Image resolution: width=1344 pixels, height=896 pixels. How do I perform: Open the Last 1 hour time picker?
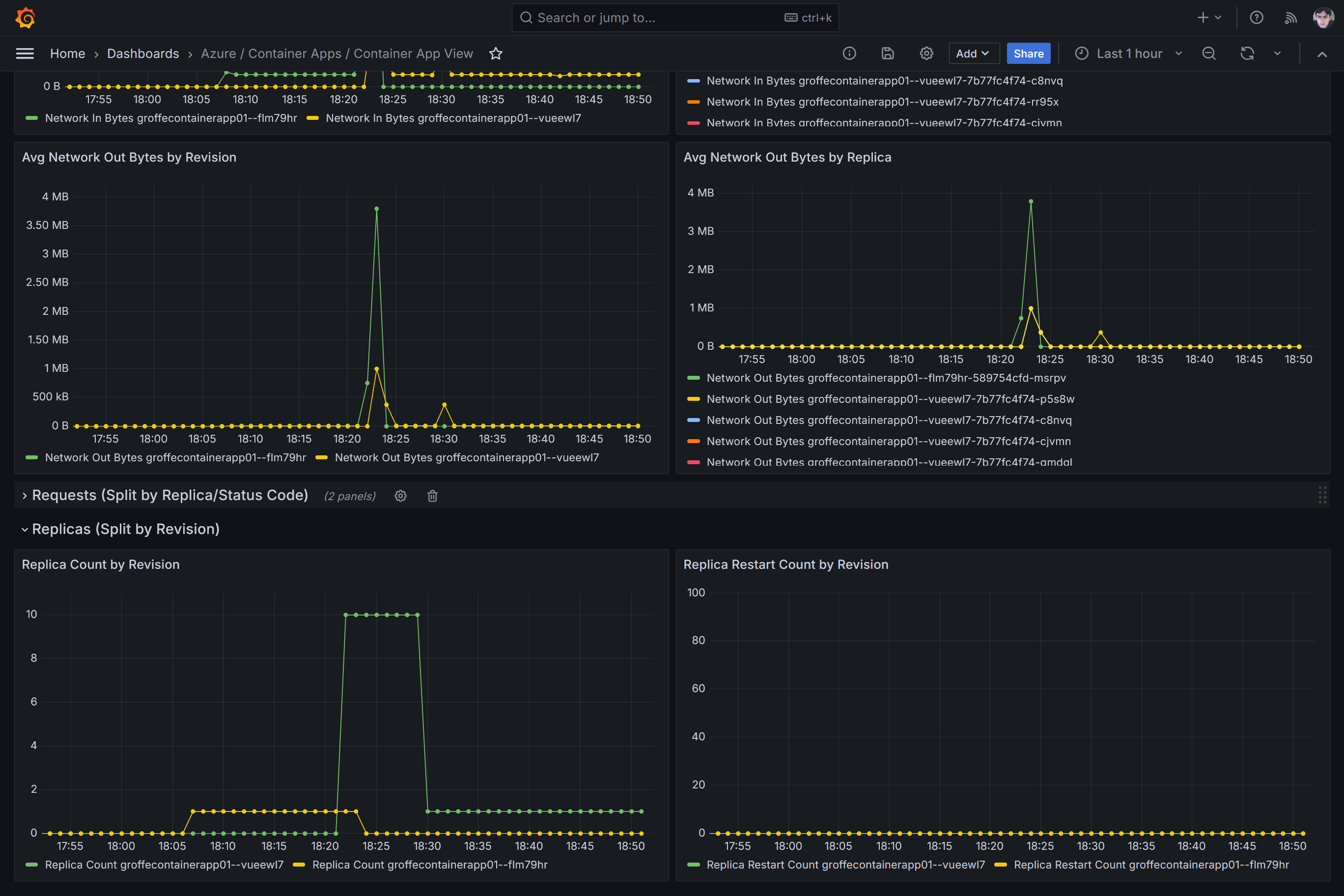tap(1128, 54)
